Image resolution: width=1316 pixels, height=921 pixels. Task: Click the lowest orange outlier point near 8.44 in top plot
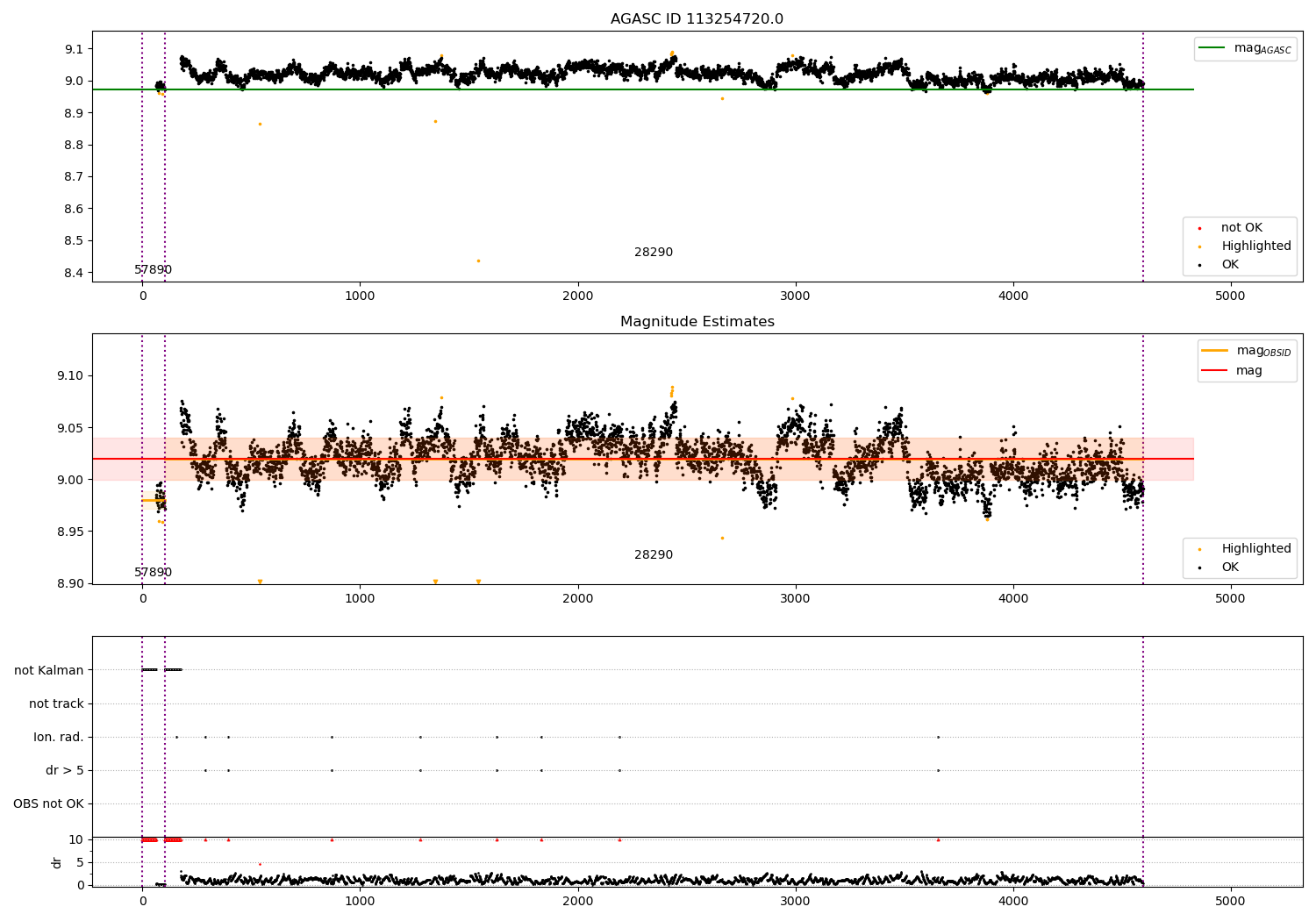pyautogui.click(x=478, y=261)
